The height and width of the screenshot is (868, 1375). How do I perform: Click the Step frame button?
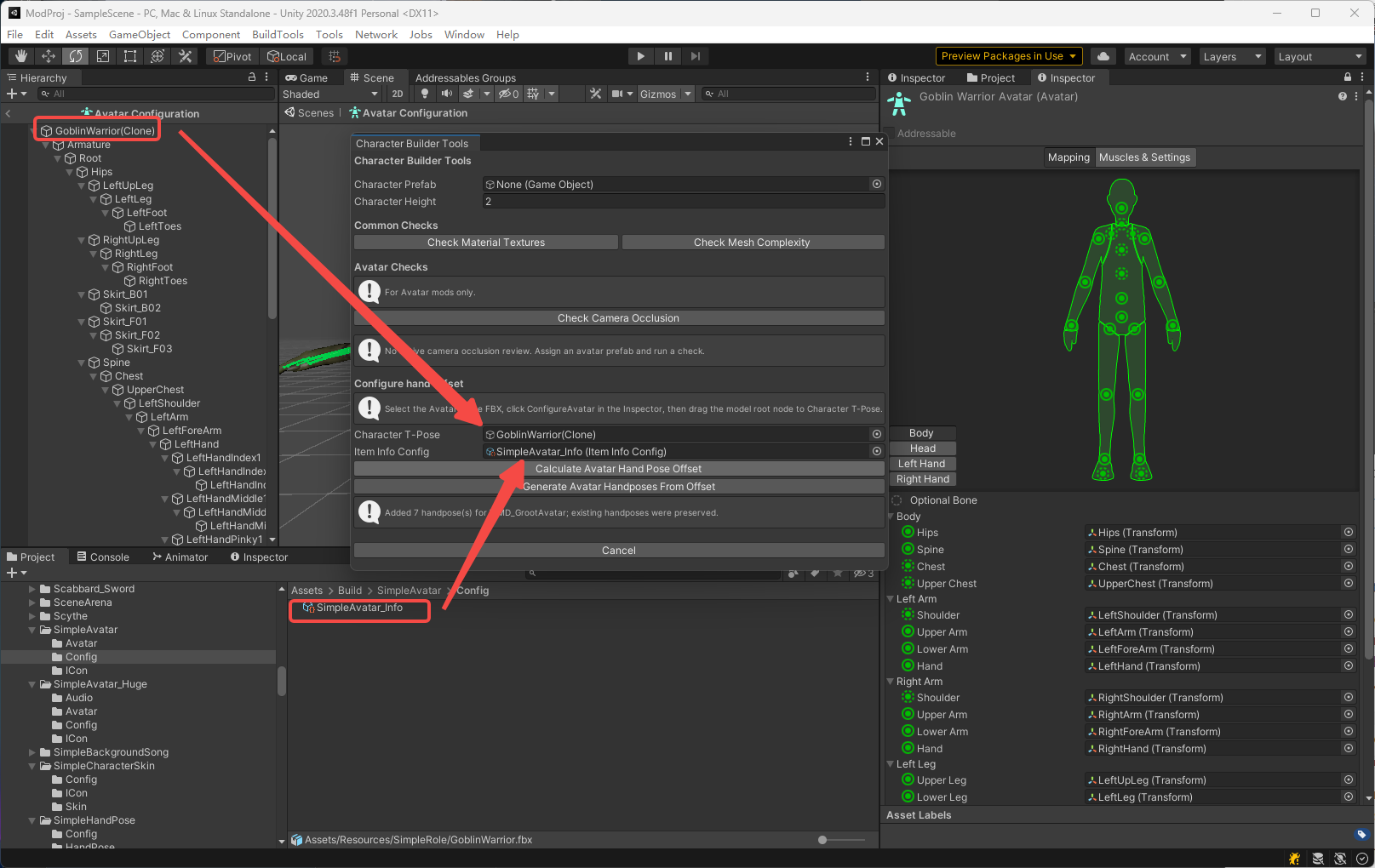click(696, 56)
